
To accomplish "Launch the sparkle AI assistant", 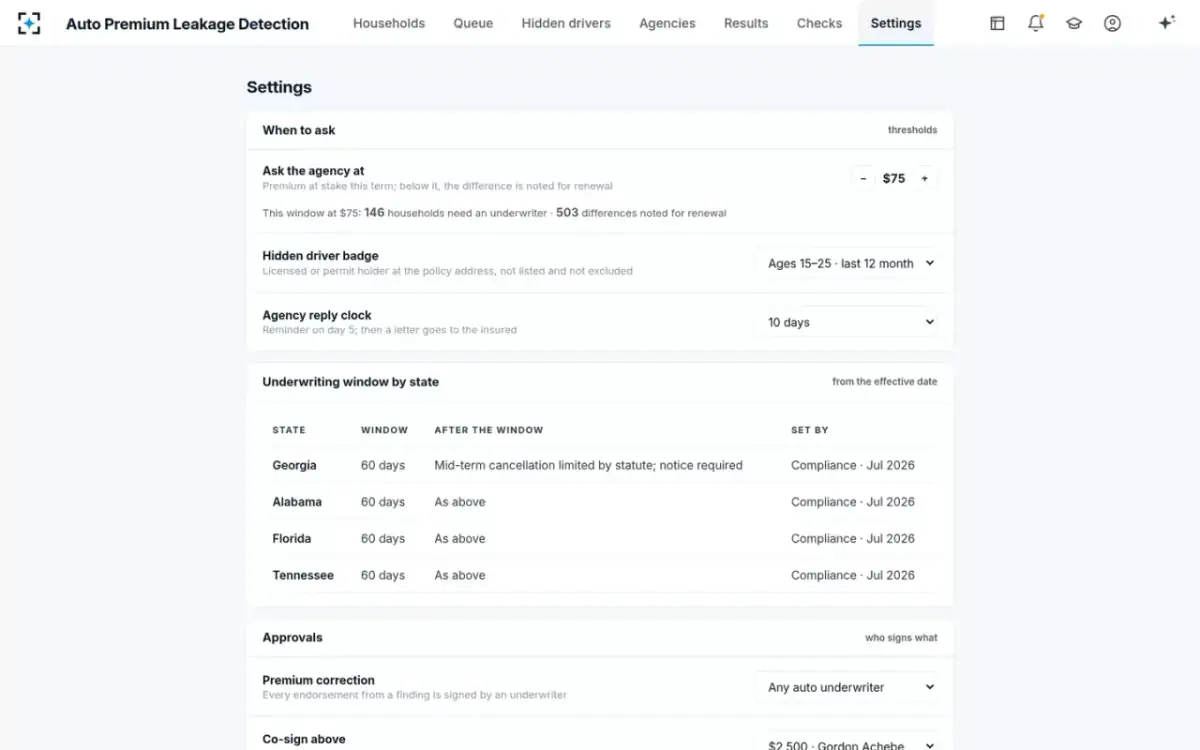I will point(1166,23).
